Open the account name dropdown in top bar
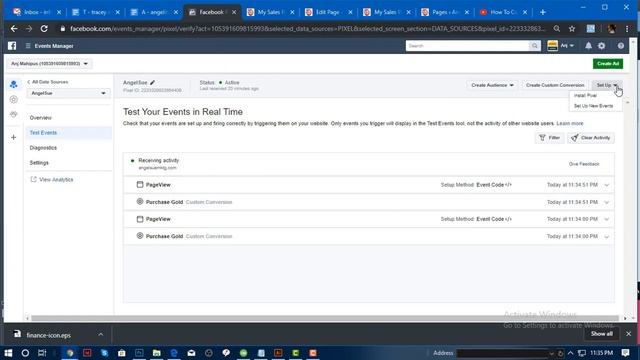Viewport: 640px width, 360px height. pyautogui.click(x=567, y=46)
